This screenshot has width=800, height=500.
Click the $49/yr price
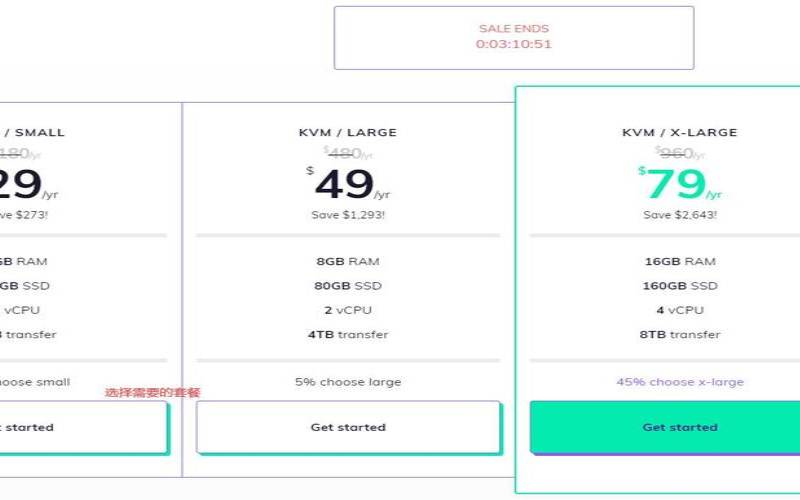346,184
